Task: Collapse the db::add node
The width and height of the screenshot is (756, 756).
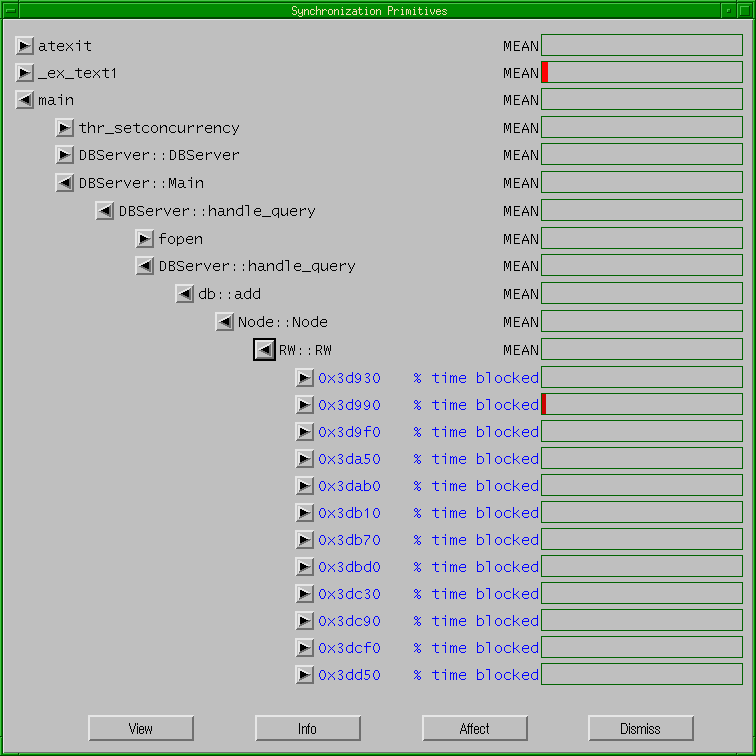Action: [185, 294]
